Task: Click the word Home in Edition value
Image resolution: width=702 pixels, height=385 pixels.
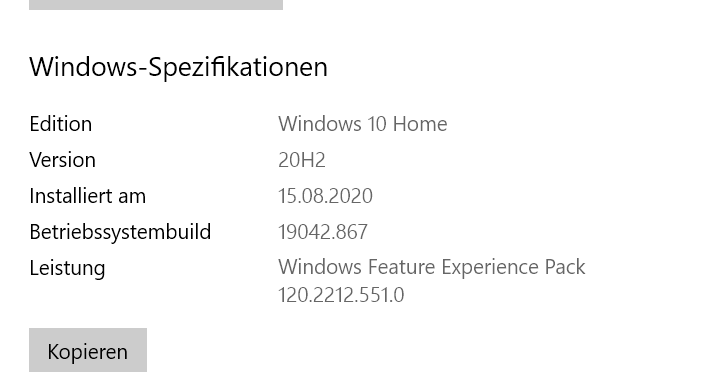Action: pyautogui.click(x=420, y=124)
